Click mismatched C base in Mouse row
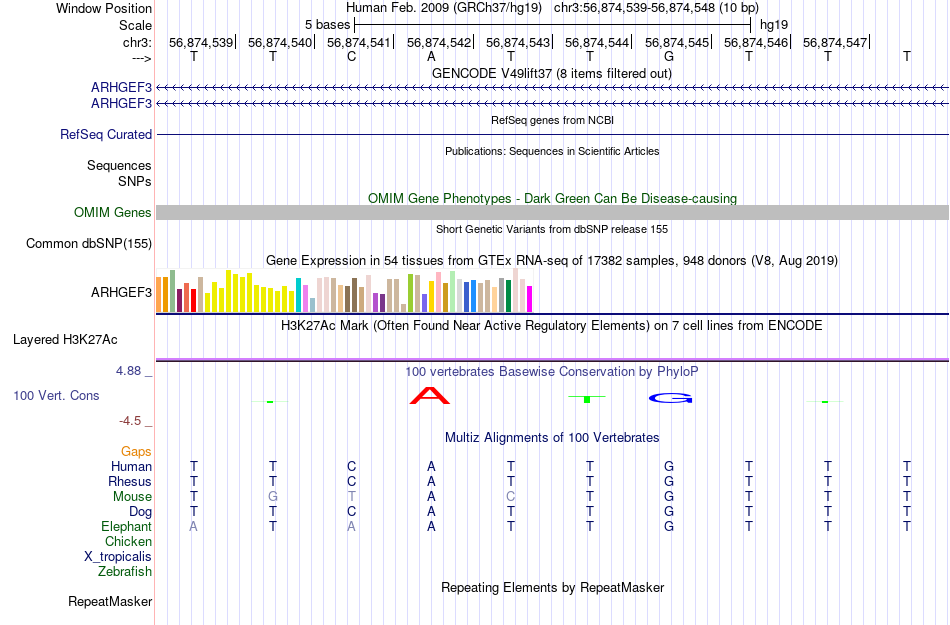This screenshot has width=950, height=625. point(511,497)
